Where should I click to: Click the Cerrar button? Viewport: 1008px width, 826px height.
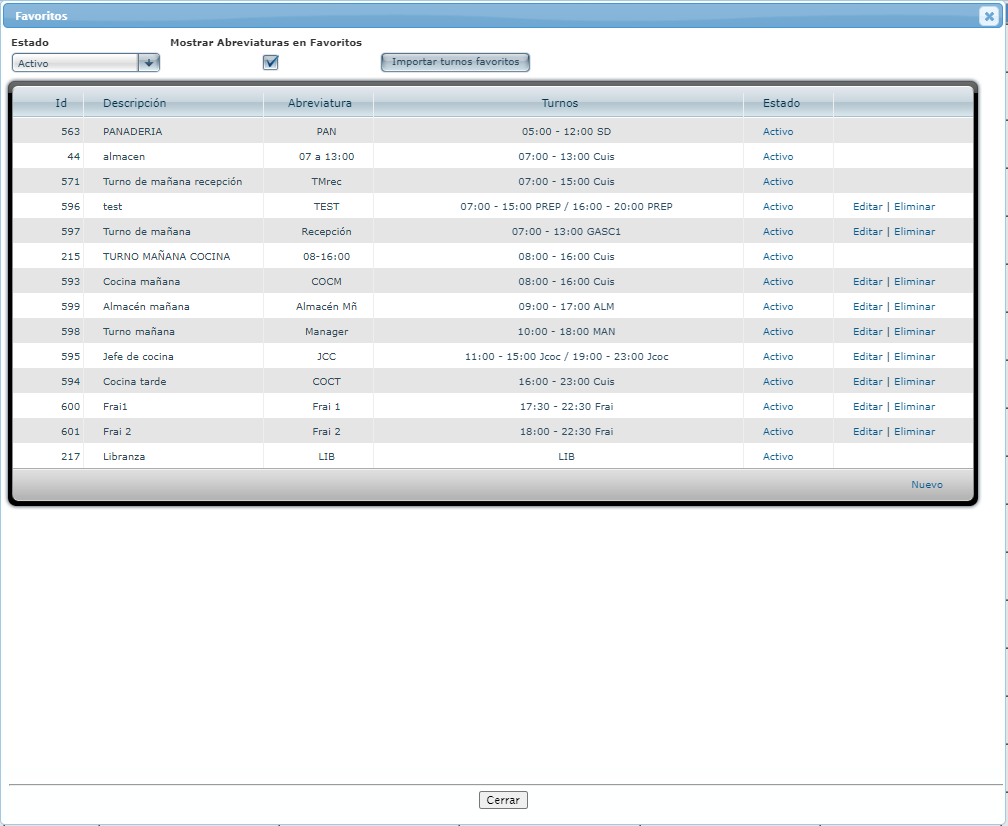(503, 800)
